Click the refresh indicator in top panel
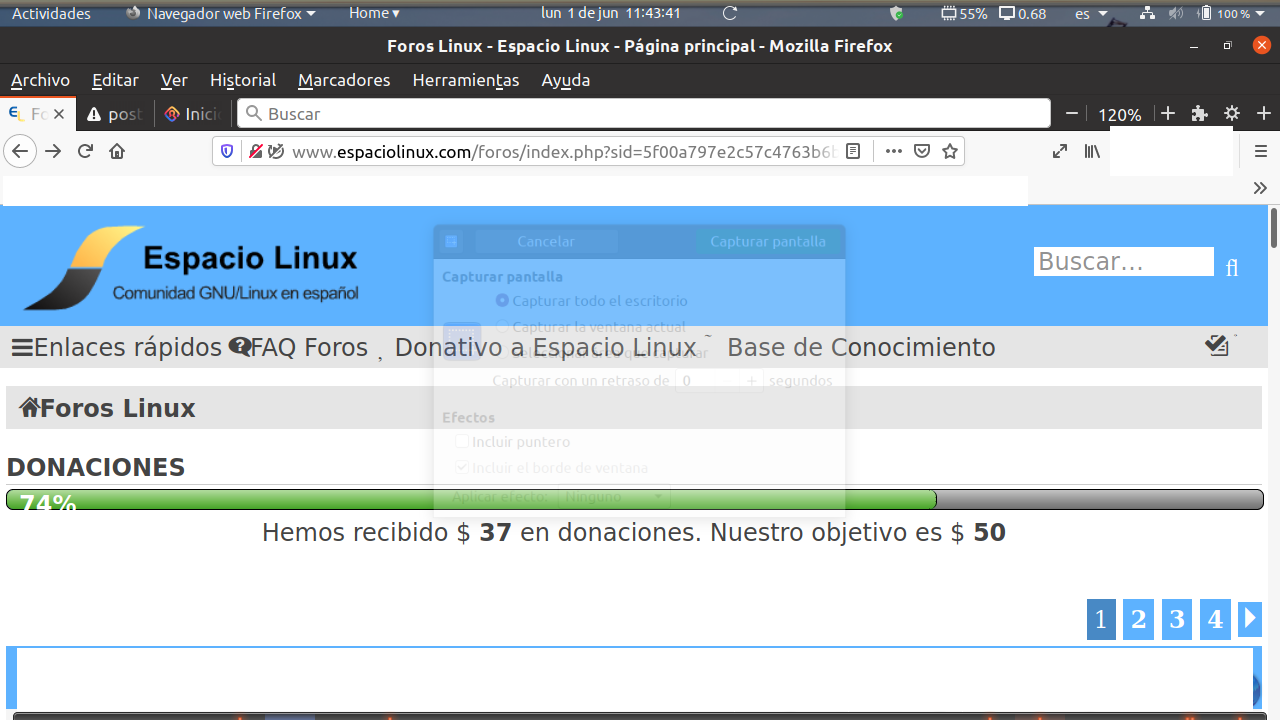 point(730,13)
